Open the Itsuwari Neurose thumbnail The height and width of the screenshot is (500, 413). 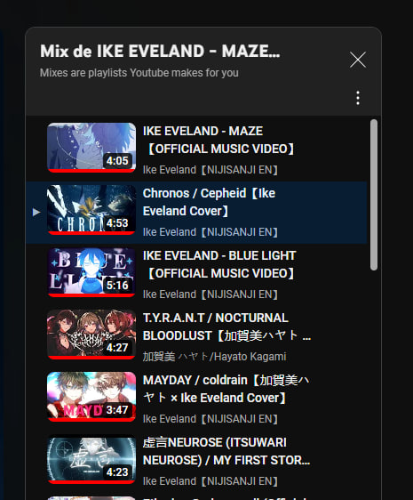pyautogui.click(x=91, y=459)
